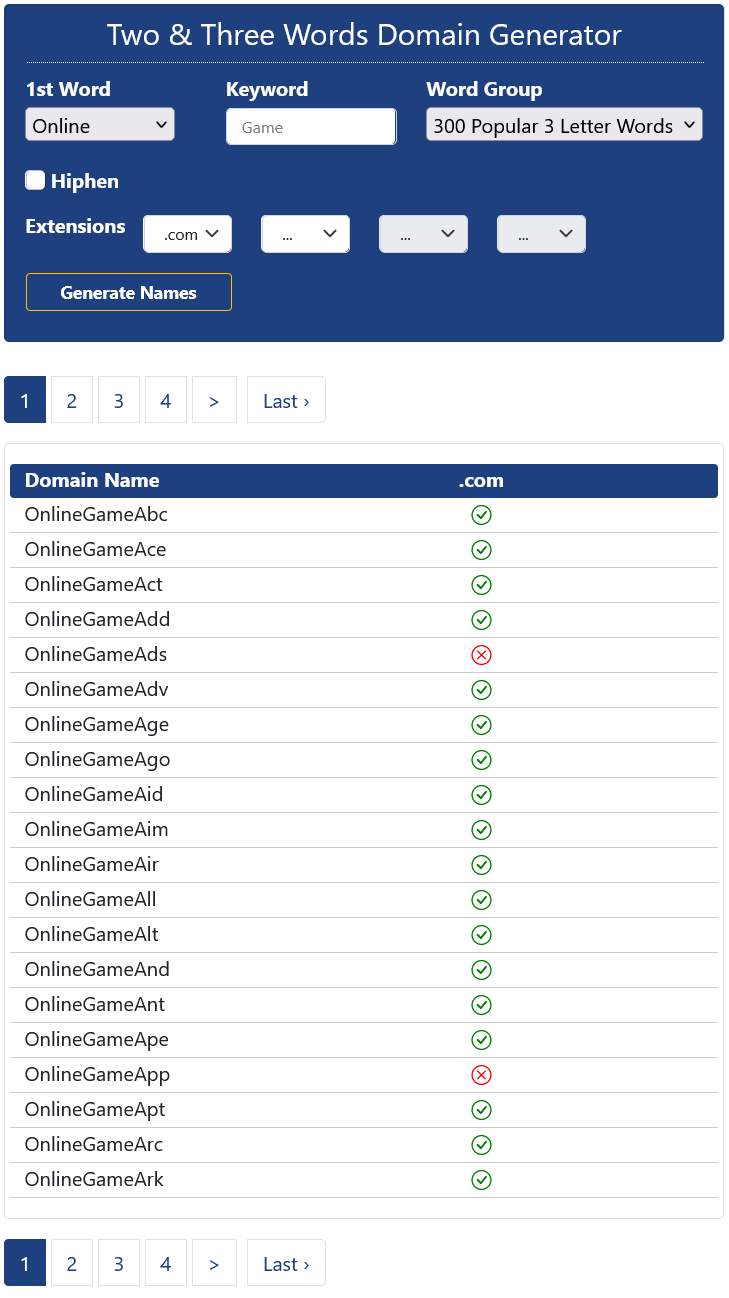Screen dimensions: 729x1298
Task: Click the green checkmark for OnlineGameAnt
Action: tap(481, 1005)
